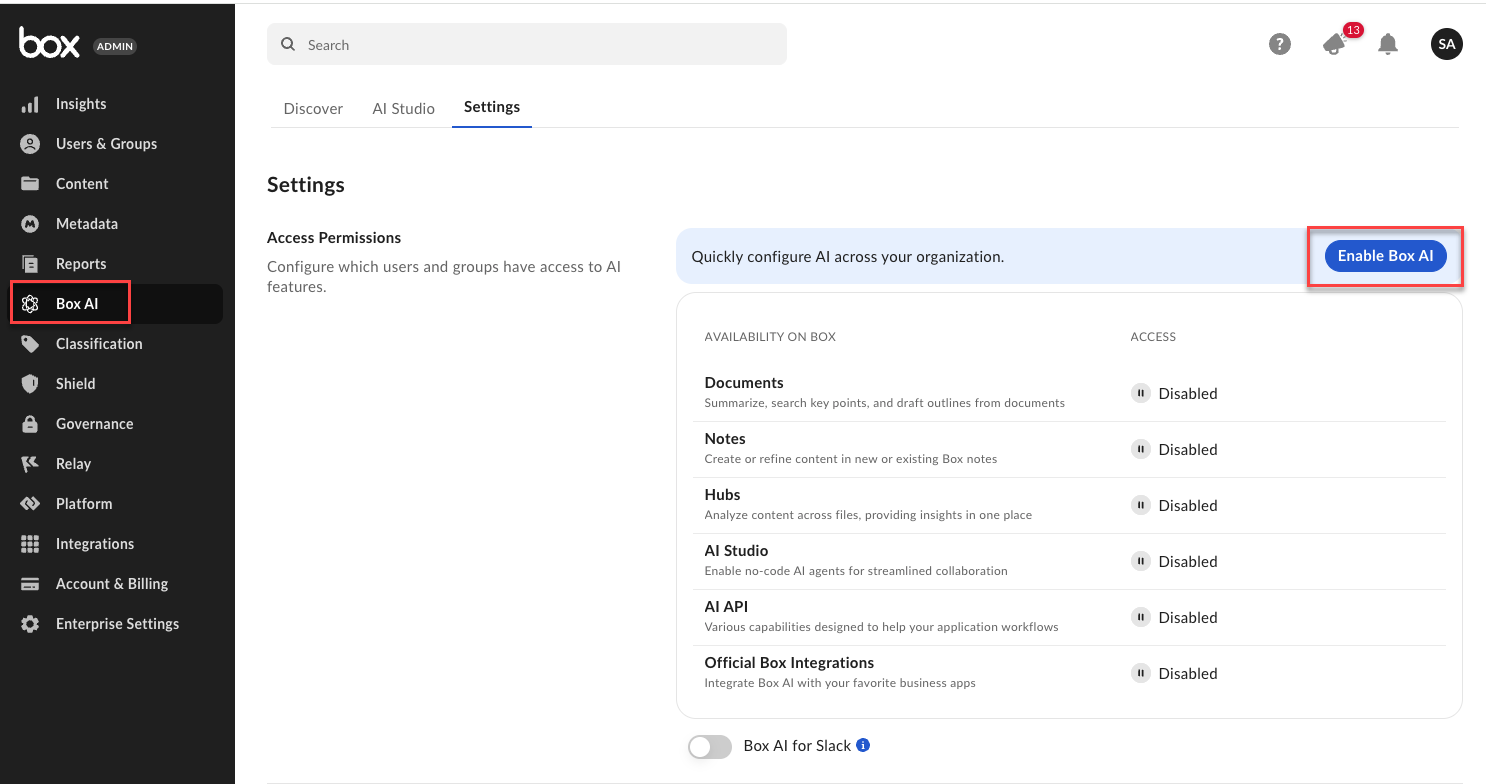Click the Metadata icon in sidebar
Screen dimensions: 1486x784
30,224
